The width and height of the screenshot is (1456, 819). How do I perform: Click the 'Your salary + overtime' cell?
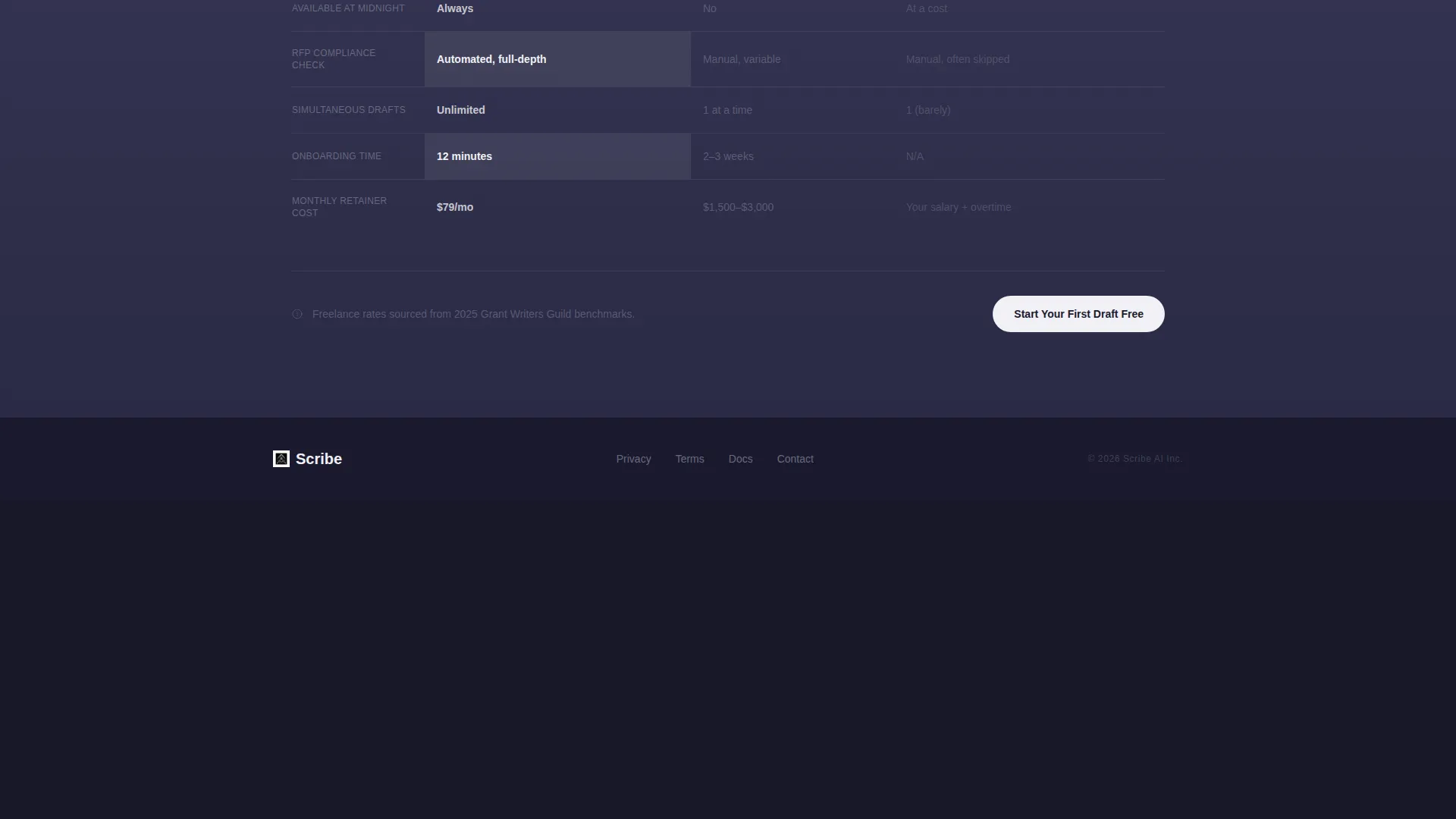point(1029,207)
